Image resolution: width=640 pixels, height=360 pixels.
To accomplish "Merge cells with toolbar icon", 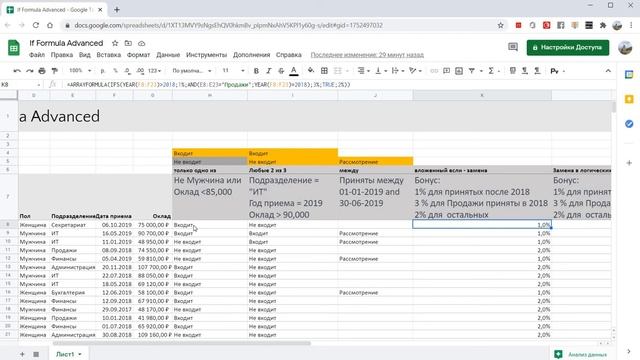I will 338,71.
